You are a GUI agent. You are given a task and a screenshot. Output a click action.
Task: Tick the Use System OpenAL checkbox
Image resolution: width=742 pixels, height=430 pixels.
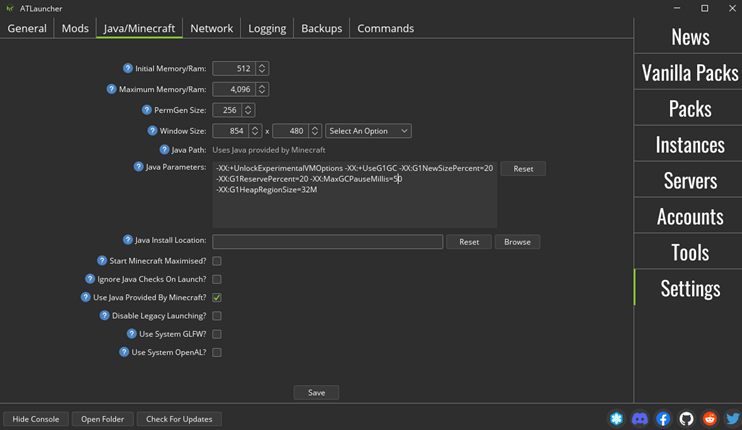217,353
